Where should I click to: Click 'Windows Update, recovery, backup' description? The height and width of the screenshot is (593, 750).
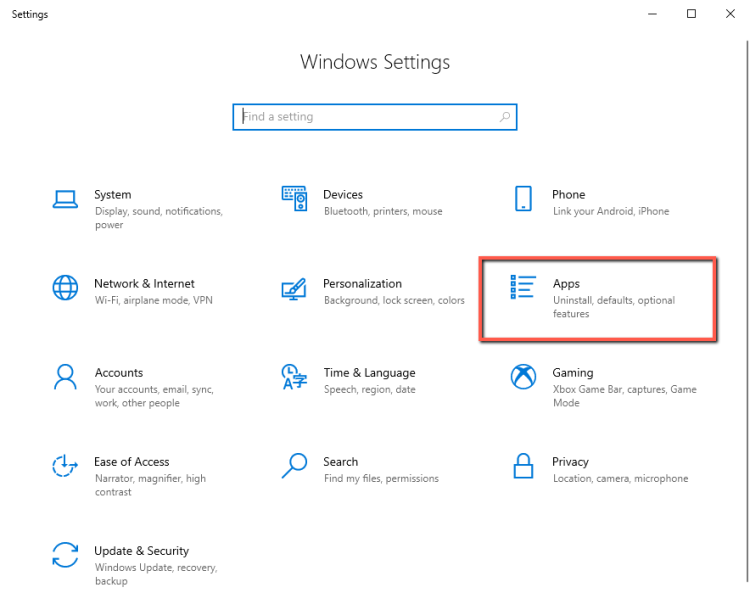coord(156,574)
